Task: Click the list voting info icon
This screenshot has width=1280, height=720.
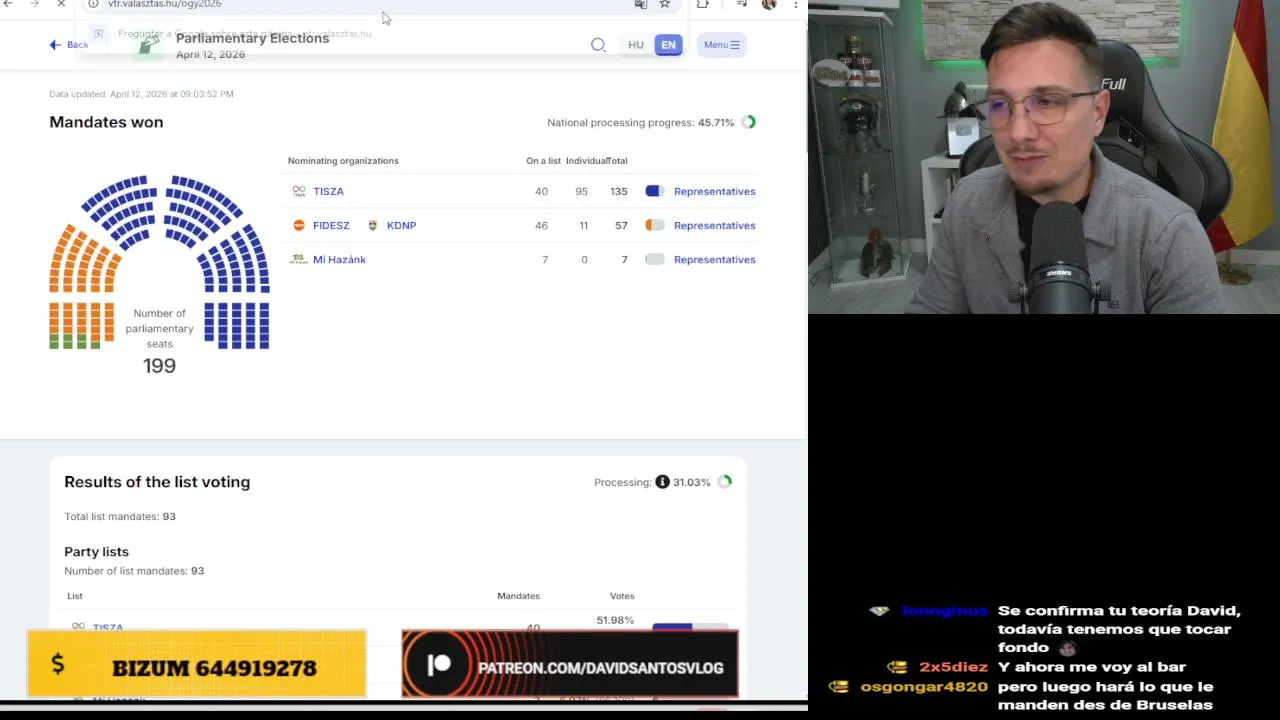Action: 662,482
